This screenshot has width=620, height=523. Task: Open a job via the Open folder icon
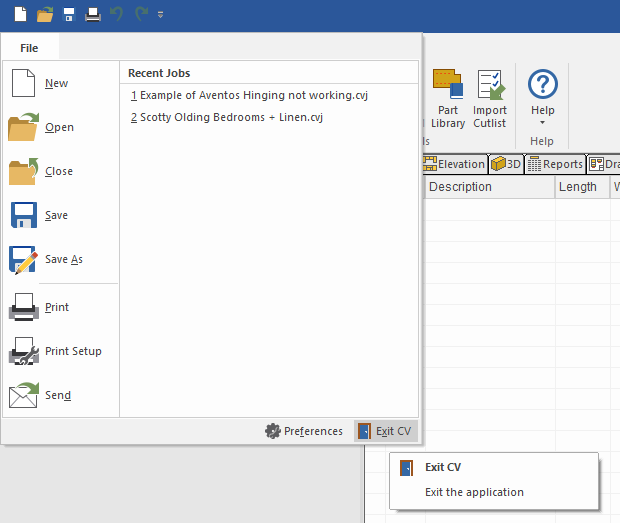[24, 128]
